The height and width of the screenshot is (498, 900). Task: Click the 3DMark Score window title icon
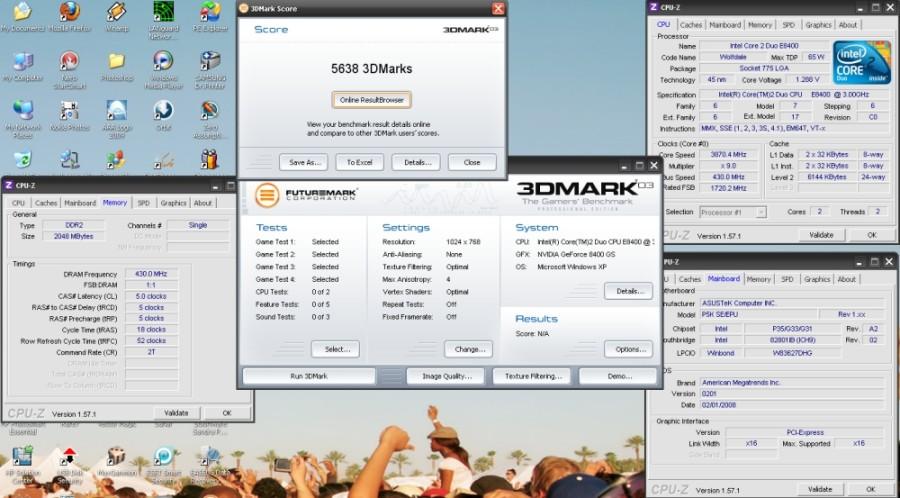[x=244, y=9]
